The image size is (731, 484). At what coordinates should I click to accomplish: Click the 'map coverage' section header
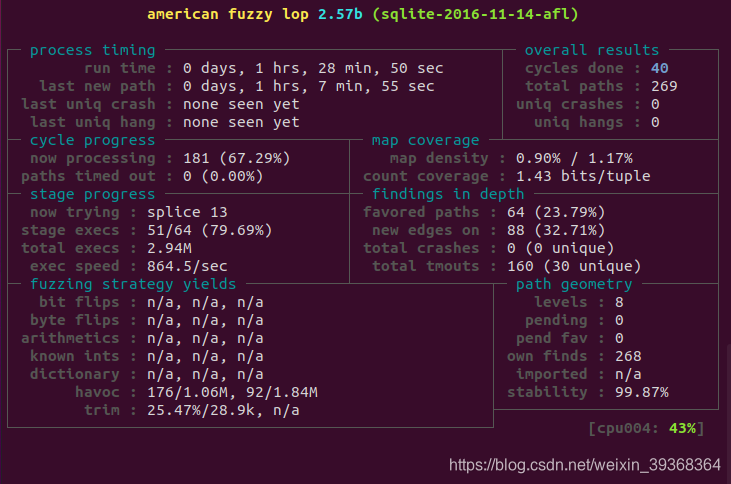click(425, 140)
